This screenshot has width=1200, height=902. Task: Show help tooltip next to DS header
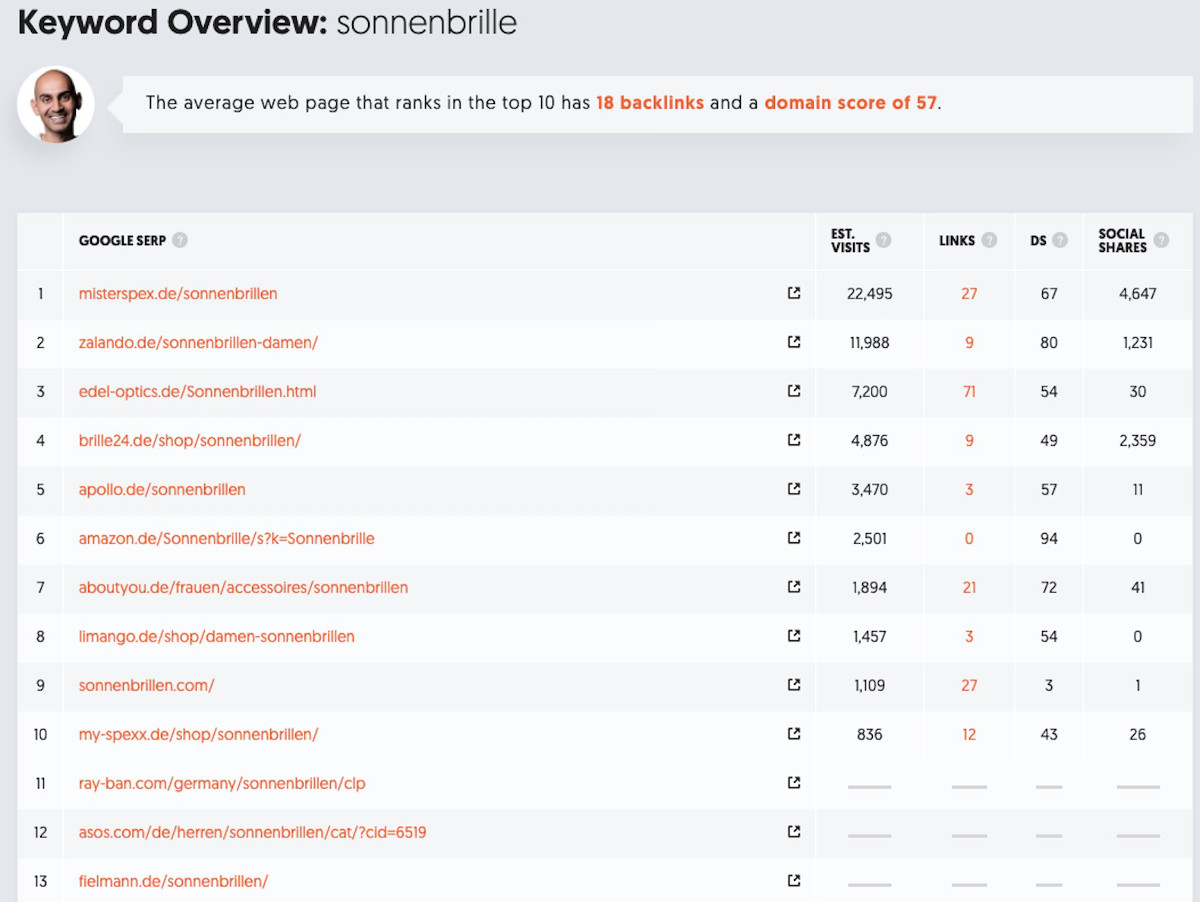tap(1060, 240)
